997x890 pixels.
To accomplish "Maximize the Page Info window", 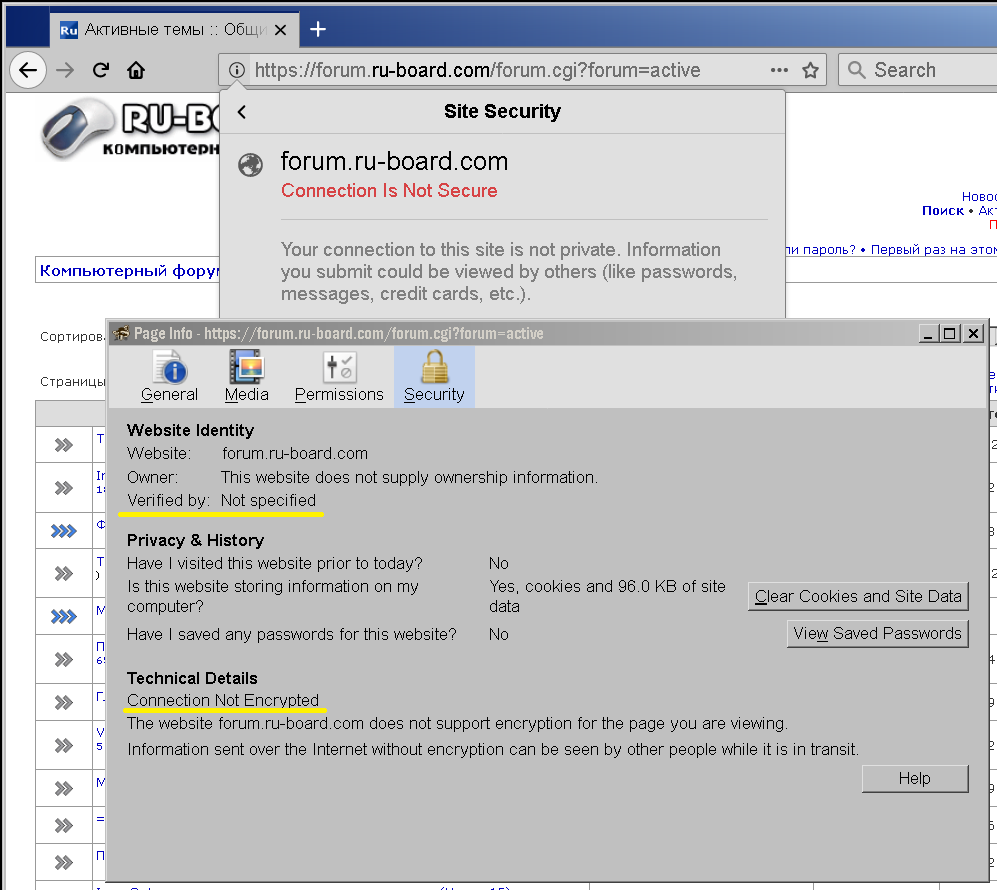I will 950,334.
